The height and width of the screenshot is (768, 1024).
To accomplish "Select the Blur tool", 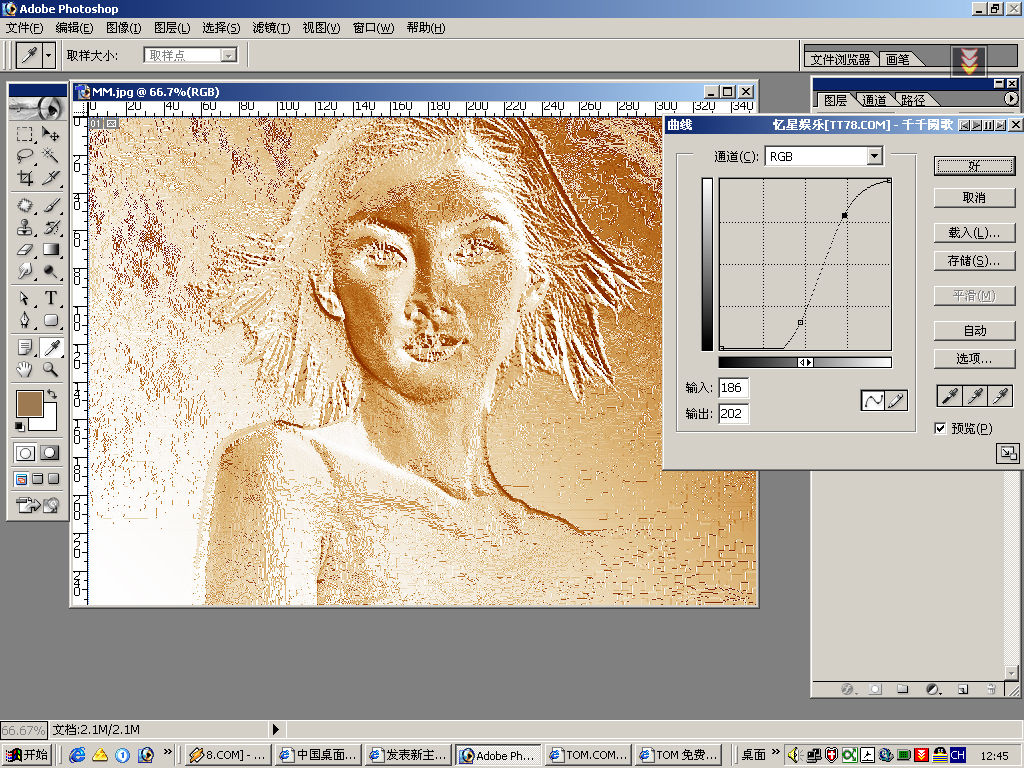I will pos(25,270).
